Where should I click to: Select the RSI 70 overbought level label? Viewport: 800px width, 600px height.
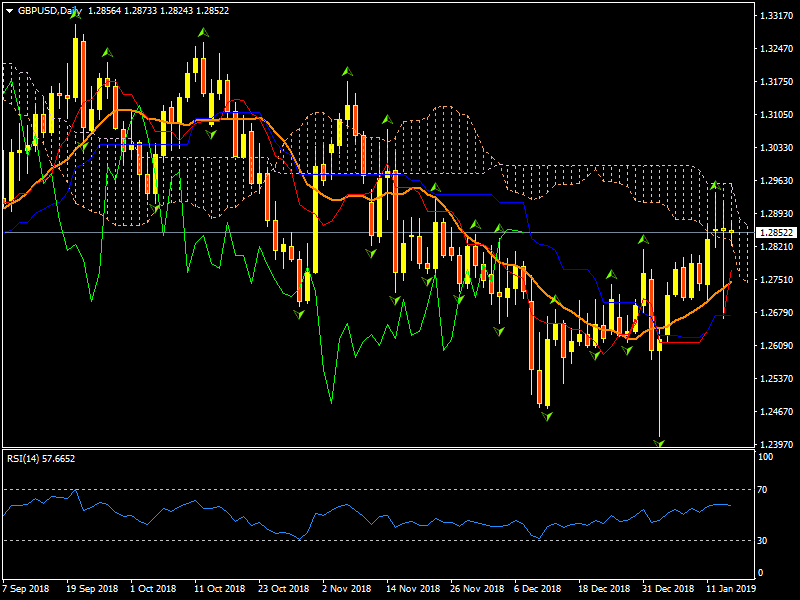765,490
